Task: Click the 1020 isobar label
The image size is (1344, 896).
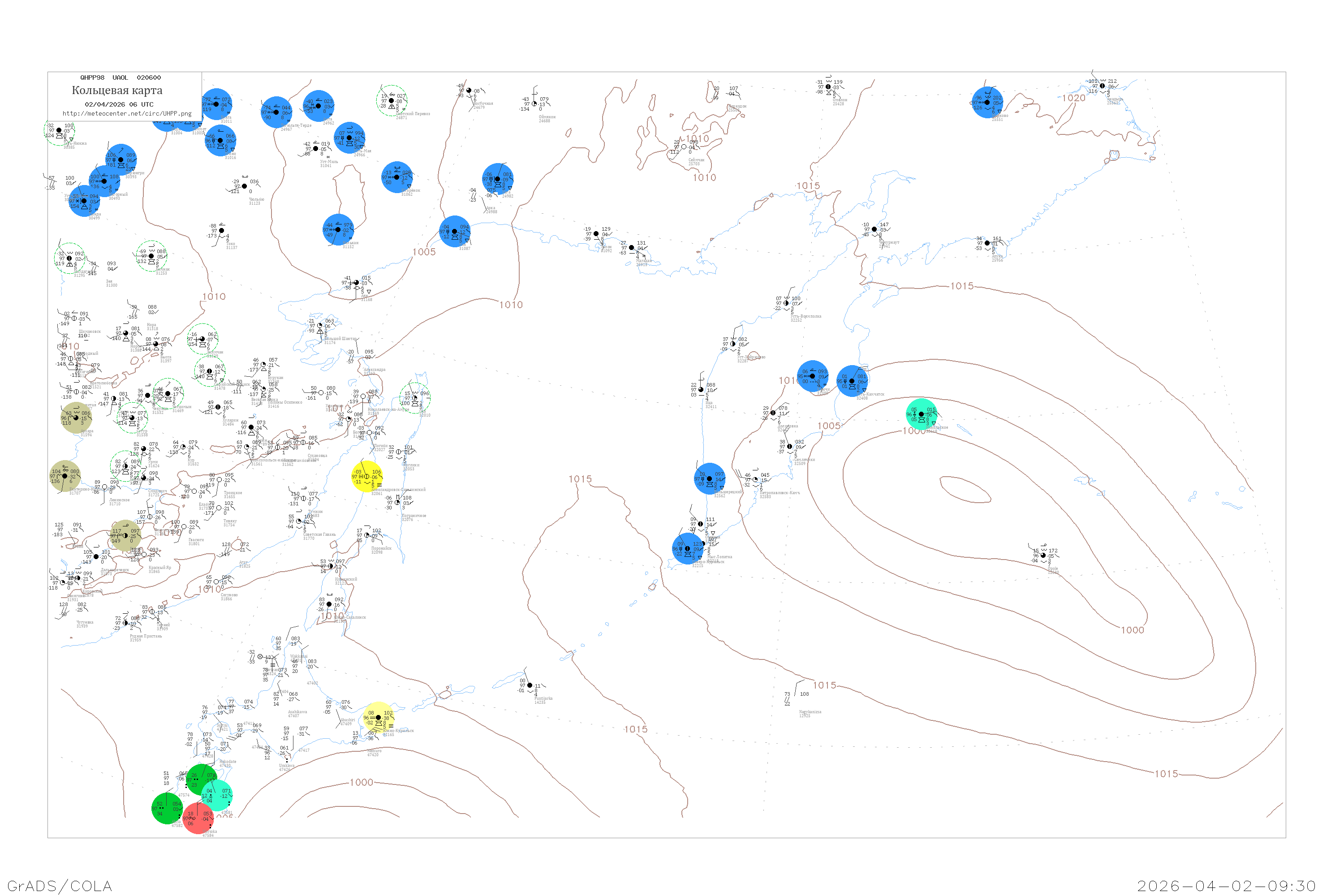Action: click(x=1074, y=98)
